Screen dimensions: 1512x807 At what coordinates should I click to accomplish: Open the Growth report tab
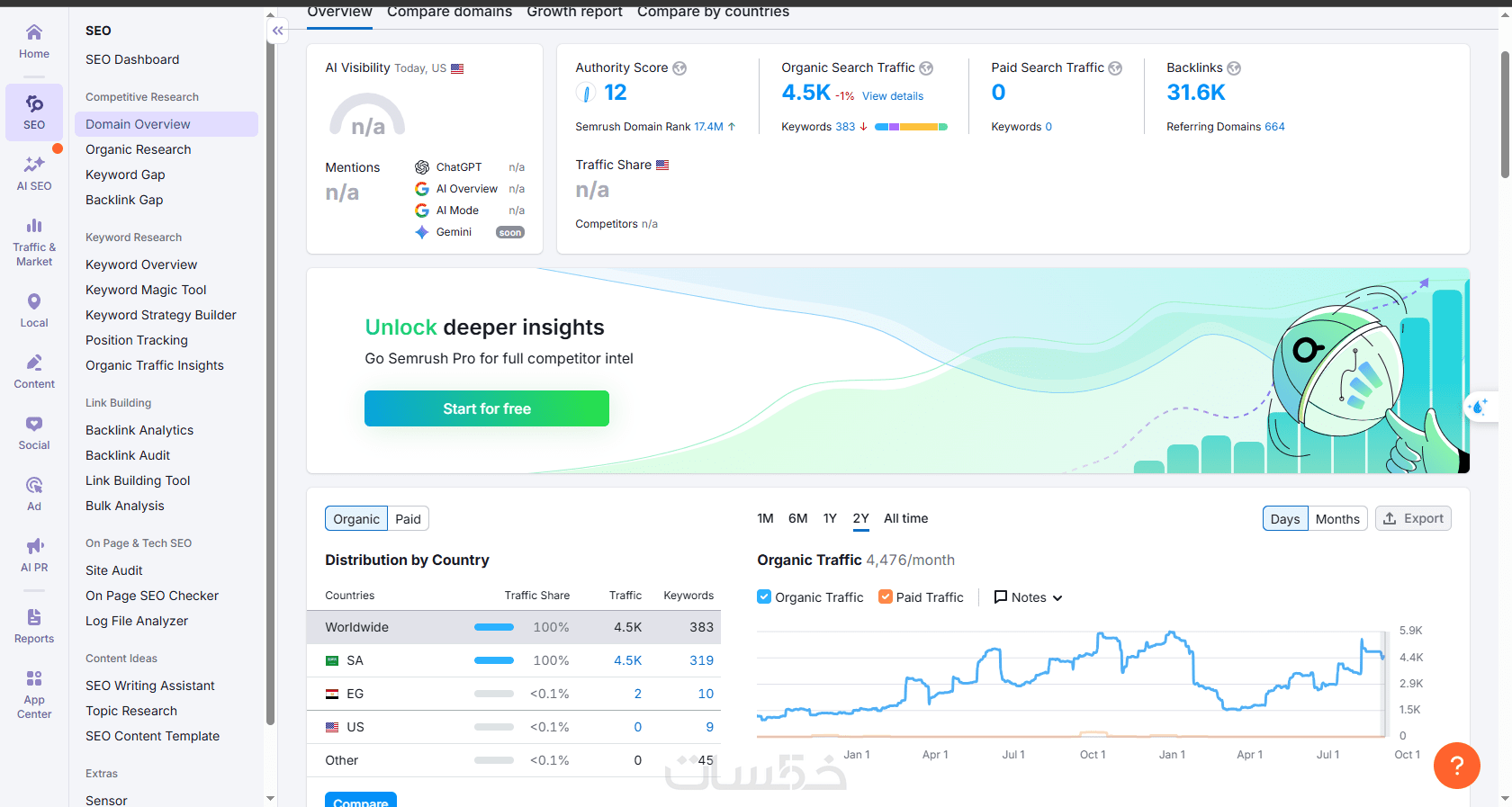click(574, 13)
